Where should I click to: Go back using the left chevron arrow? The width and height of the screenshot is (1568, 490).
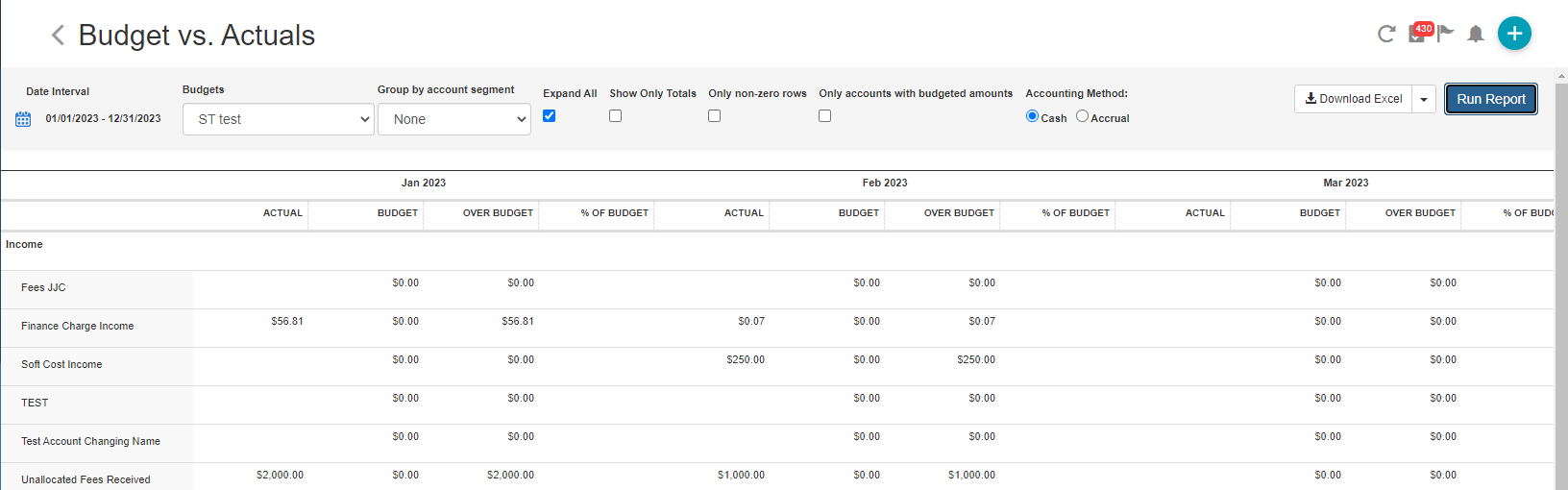tap(58, 36)
